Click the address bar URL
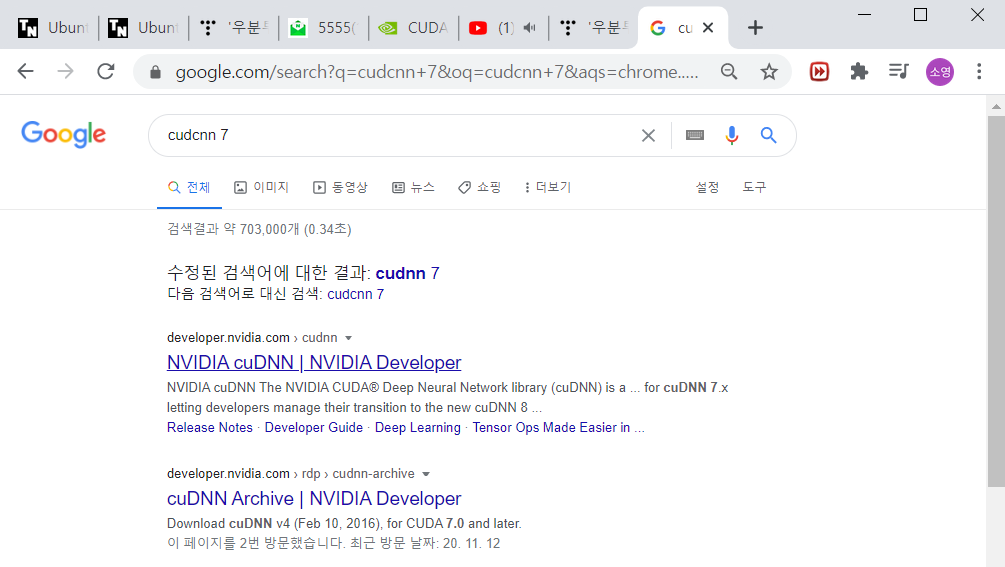The width and height of the screenshot is (1005, 567). [x=437, y=72]
